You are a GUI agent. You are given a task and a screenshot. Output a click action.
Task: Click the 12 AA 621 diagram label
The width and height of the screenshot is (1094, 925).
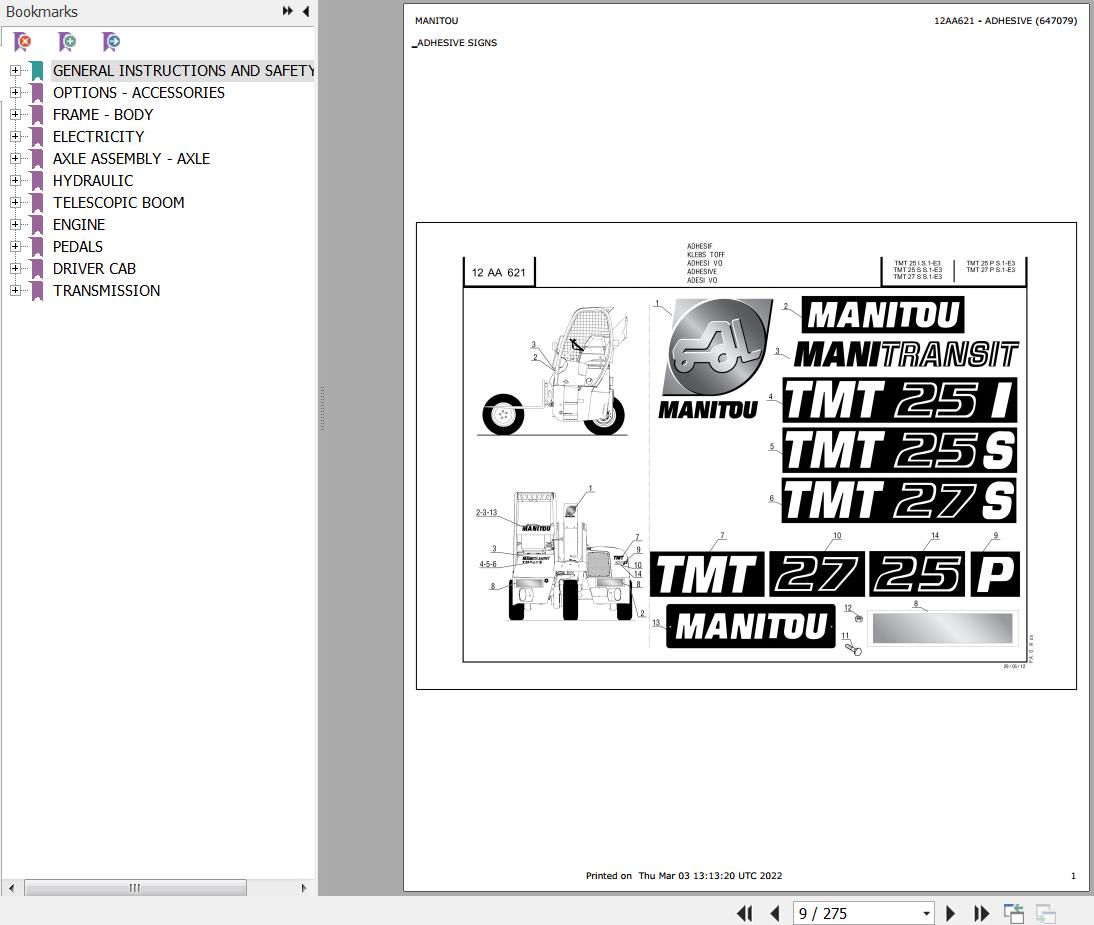click(499, 273)
